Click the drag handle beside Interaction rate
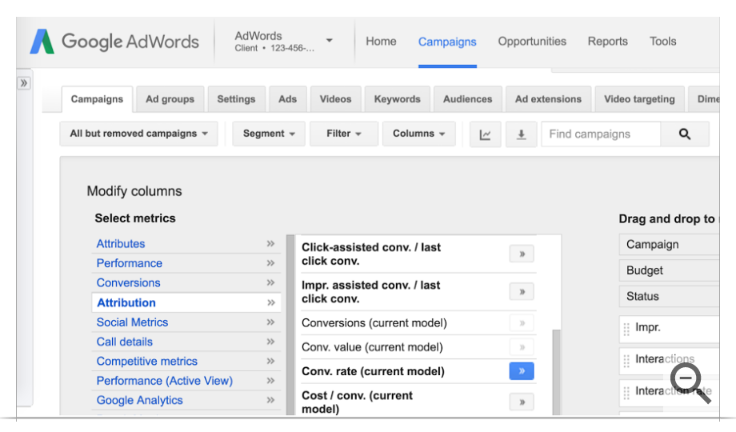Screen dimensions: 736x432 coord(626,393)
